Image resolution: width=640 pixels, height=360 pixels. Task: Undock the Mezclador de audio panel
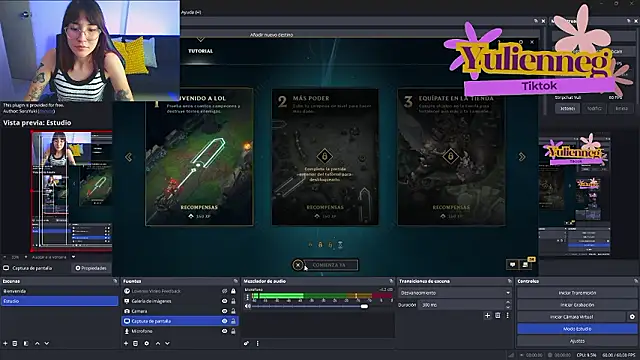coord(391,281)
